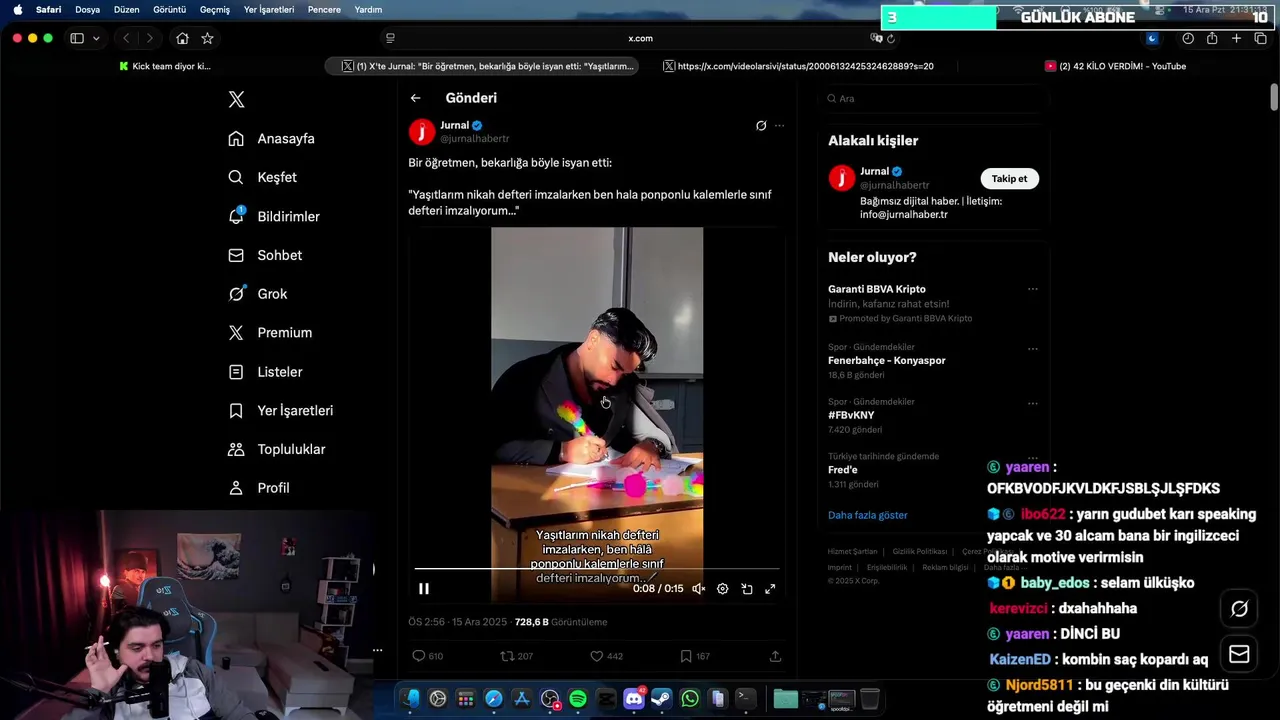
Task: Click Daha fazla göster
Action: tap(868, 515)
